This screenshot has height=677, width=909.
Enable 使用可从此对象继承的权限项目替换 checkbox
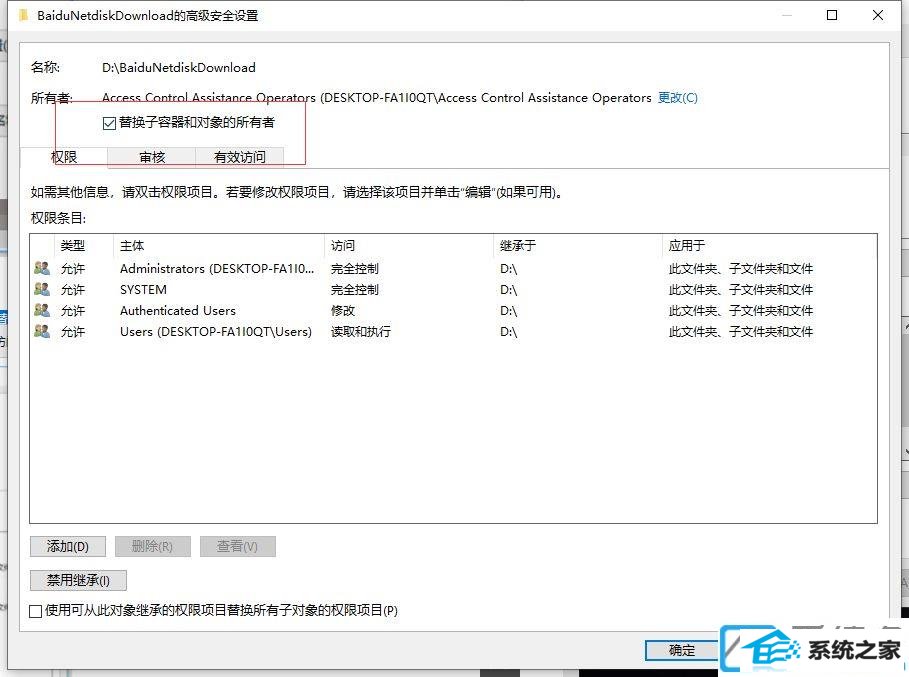[35, 611]
